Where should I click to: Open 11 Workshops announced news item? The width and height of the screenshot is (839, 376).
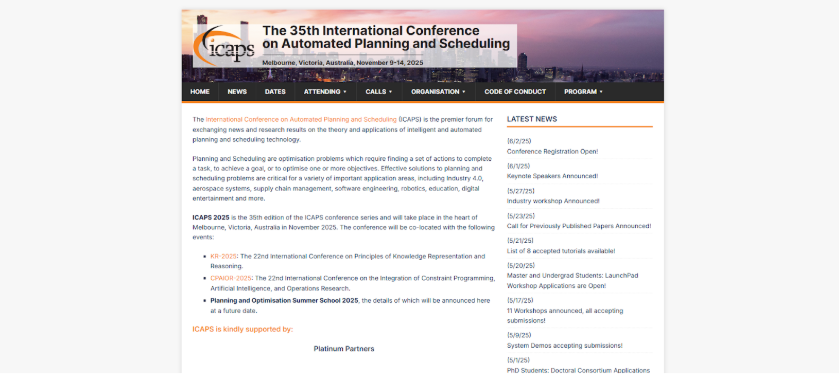coord(565,316)
